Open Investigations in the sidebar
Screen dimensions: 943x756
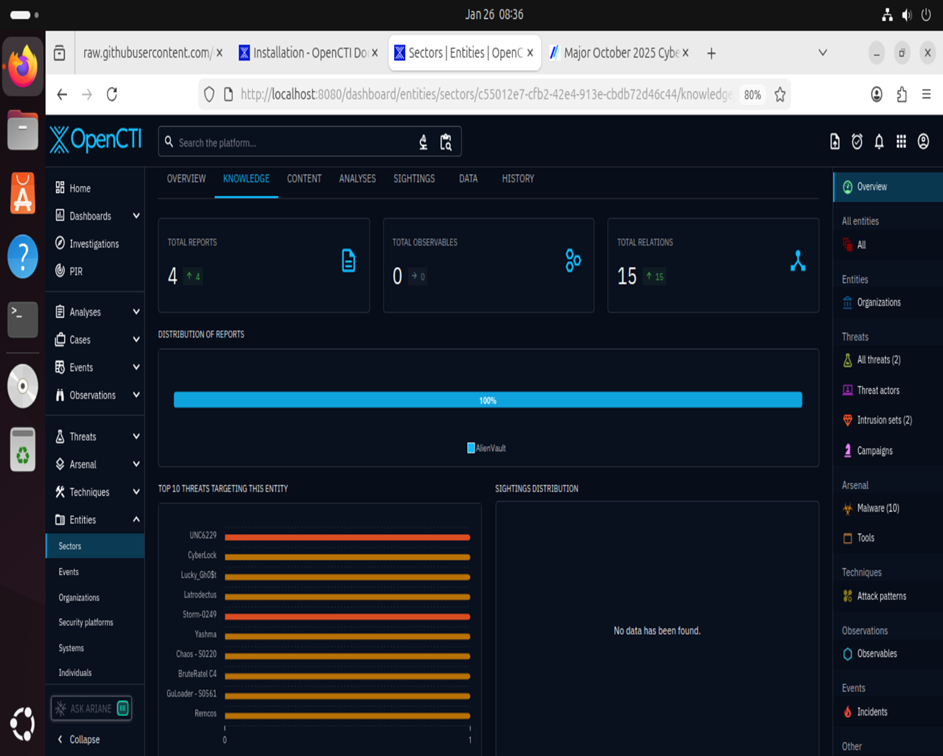(94, 244)
